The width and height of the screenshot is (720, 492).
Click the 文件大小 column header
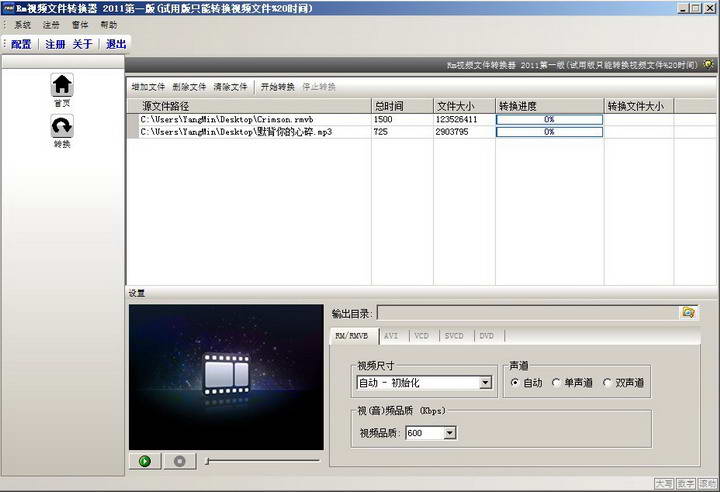point(464,106)
